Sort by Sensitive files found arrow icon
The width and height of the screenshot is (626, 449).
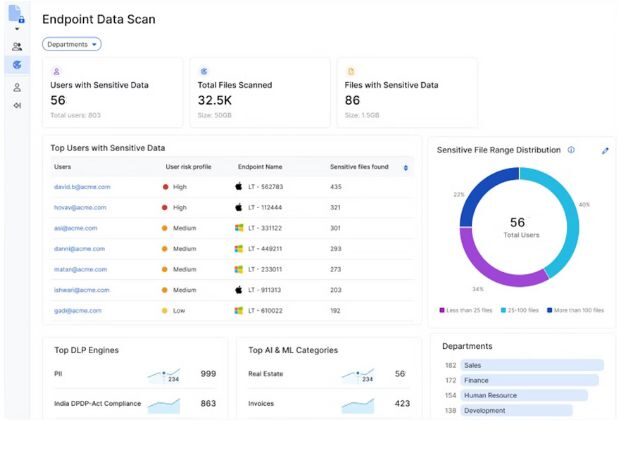(x=406, y=168)
